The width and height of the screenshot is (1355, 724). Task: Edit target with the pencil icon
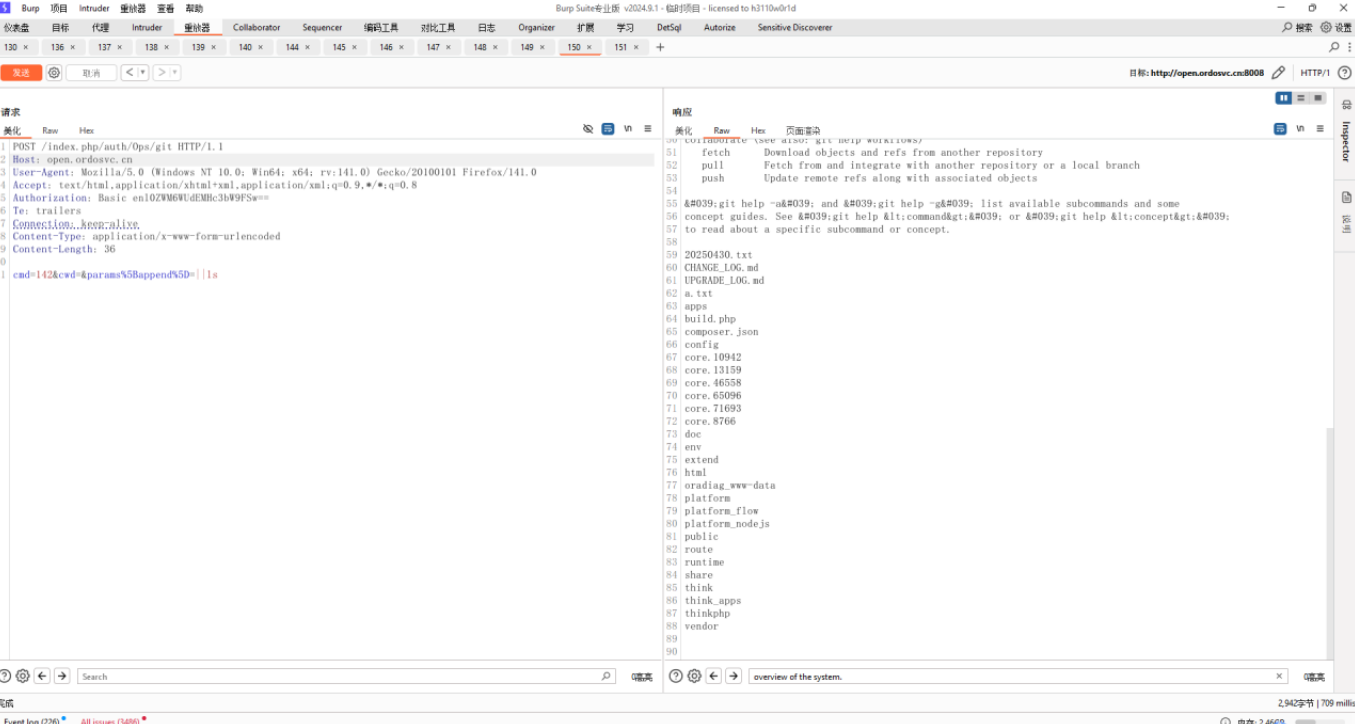pyautogui.click(x=1278, y=73)
